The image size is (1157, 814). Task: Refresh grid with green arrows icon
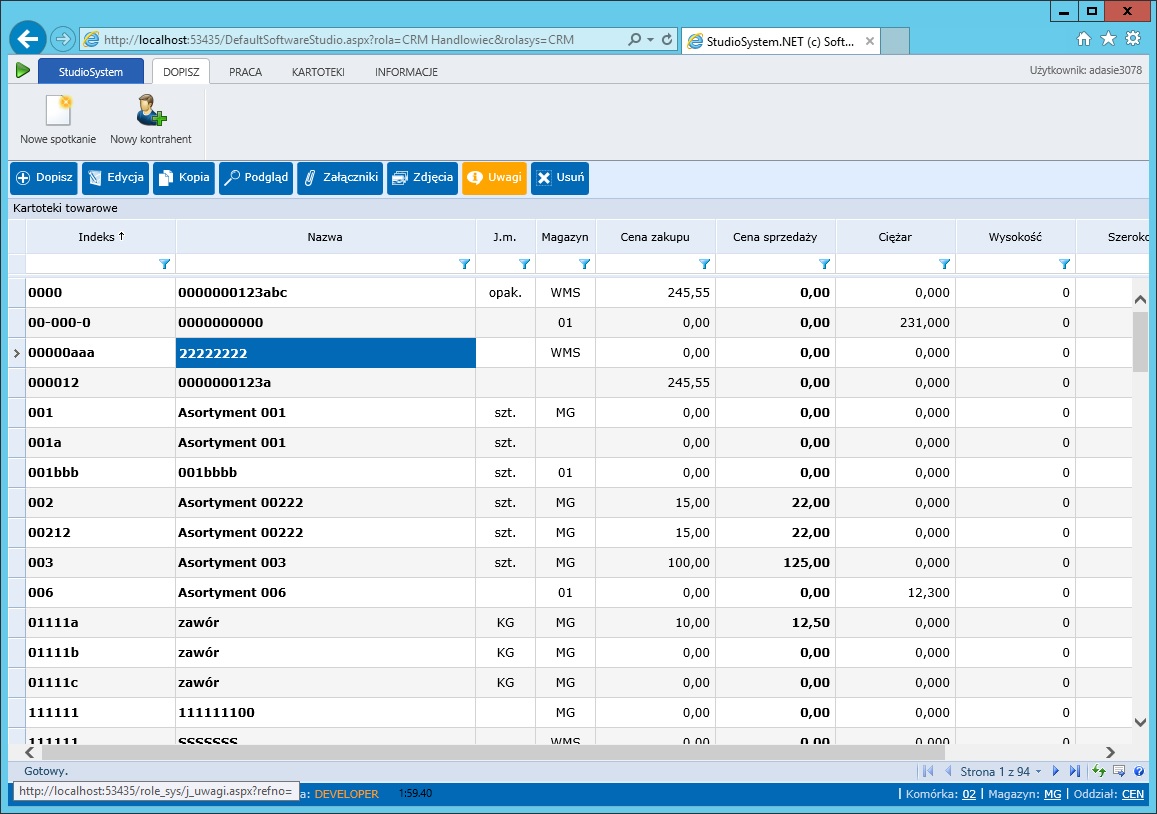tap(1099, 771)
